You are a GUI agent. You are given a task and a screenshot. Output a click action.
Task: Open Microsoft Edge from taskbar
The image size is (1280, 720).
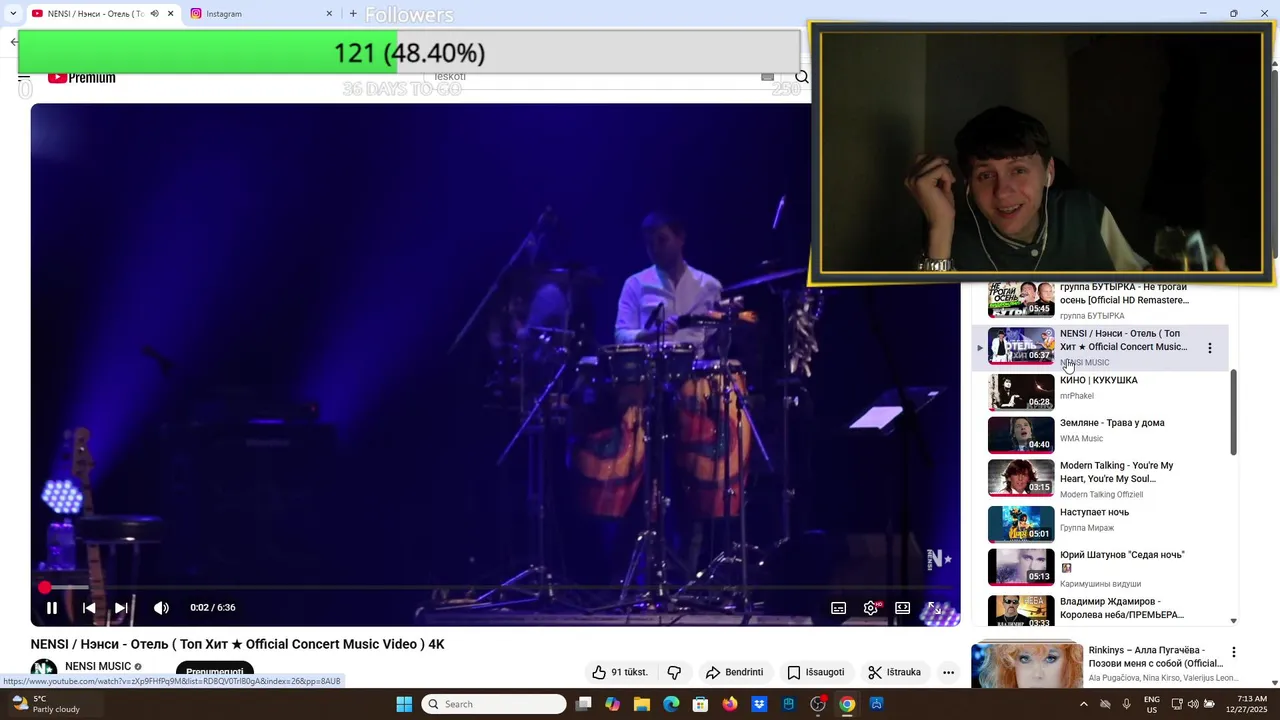coord(671,704)
